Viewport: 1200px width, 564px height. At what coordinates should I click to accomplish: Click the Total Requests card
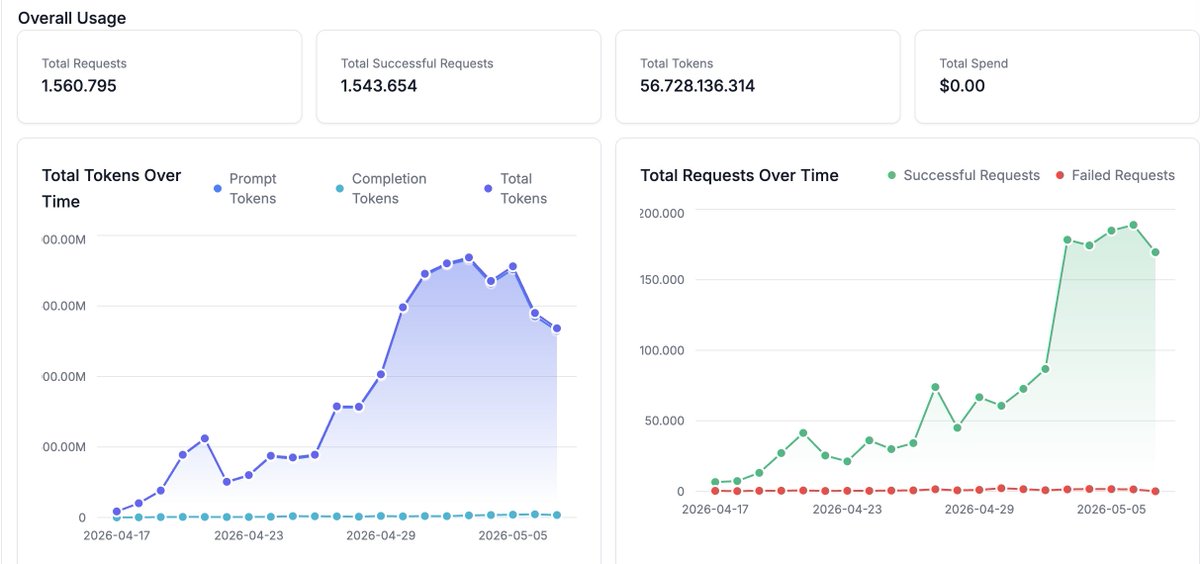(x=160, y=77)
